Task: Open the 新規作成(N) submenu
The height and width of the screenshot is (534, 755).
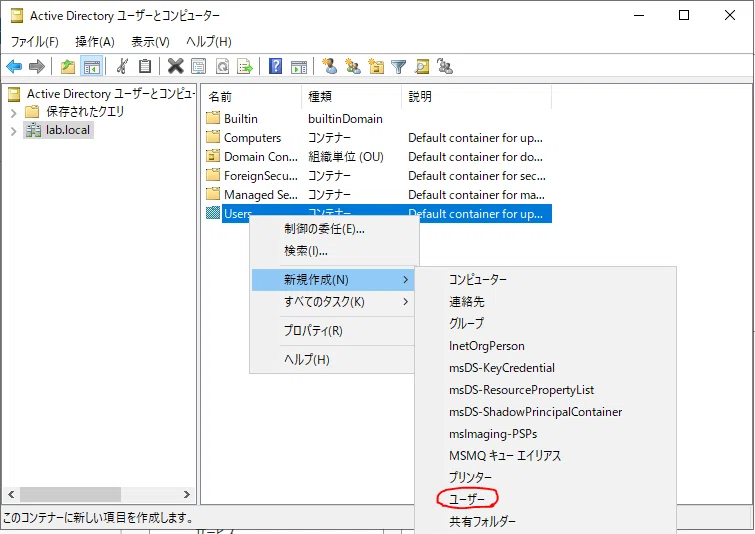Action: (333, 279)
